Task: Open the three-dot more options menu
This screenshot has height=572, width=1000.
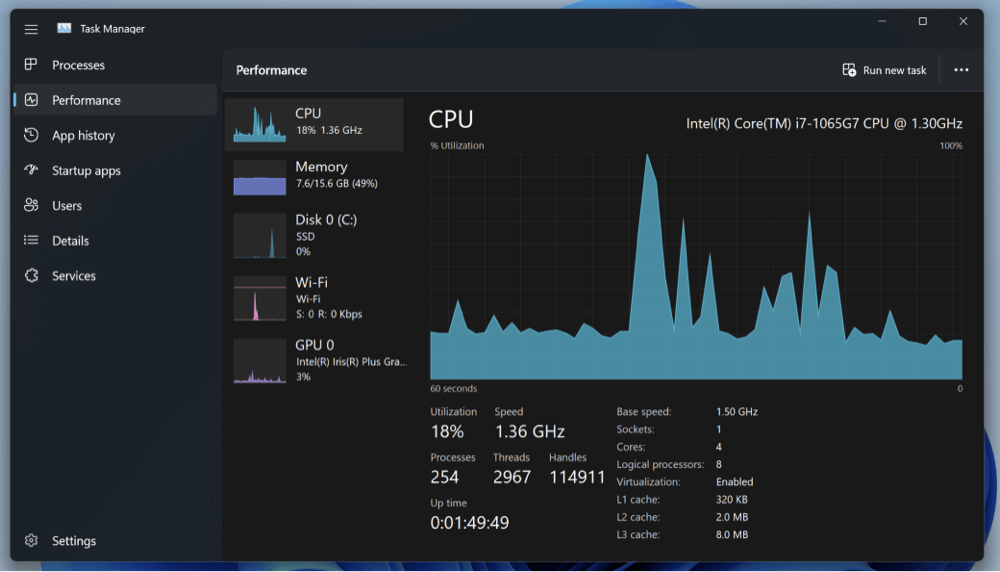Action: pyautogui.click(x=961, y=70)
